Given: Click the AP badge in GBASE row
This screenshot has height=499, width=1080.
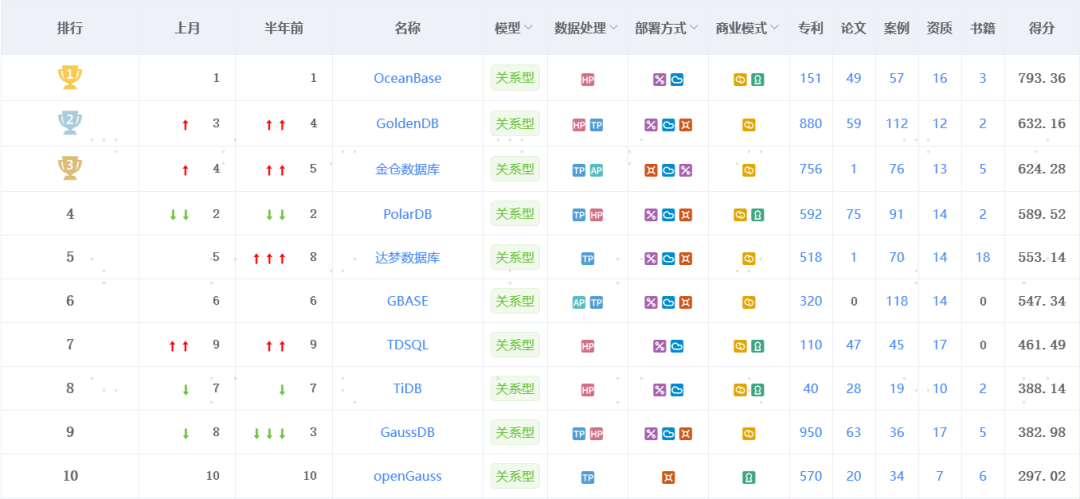Looking at the screenshot, I should pyautogui.click(x=579, y=303).
